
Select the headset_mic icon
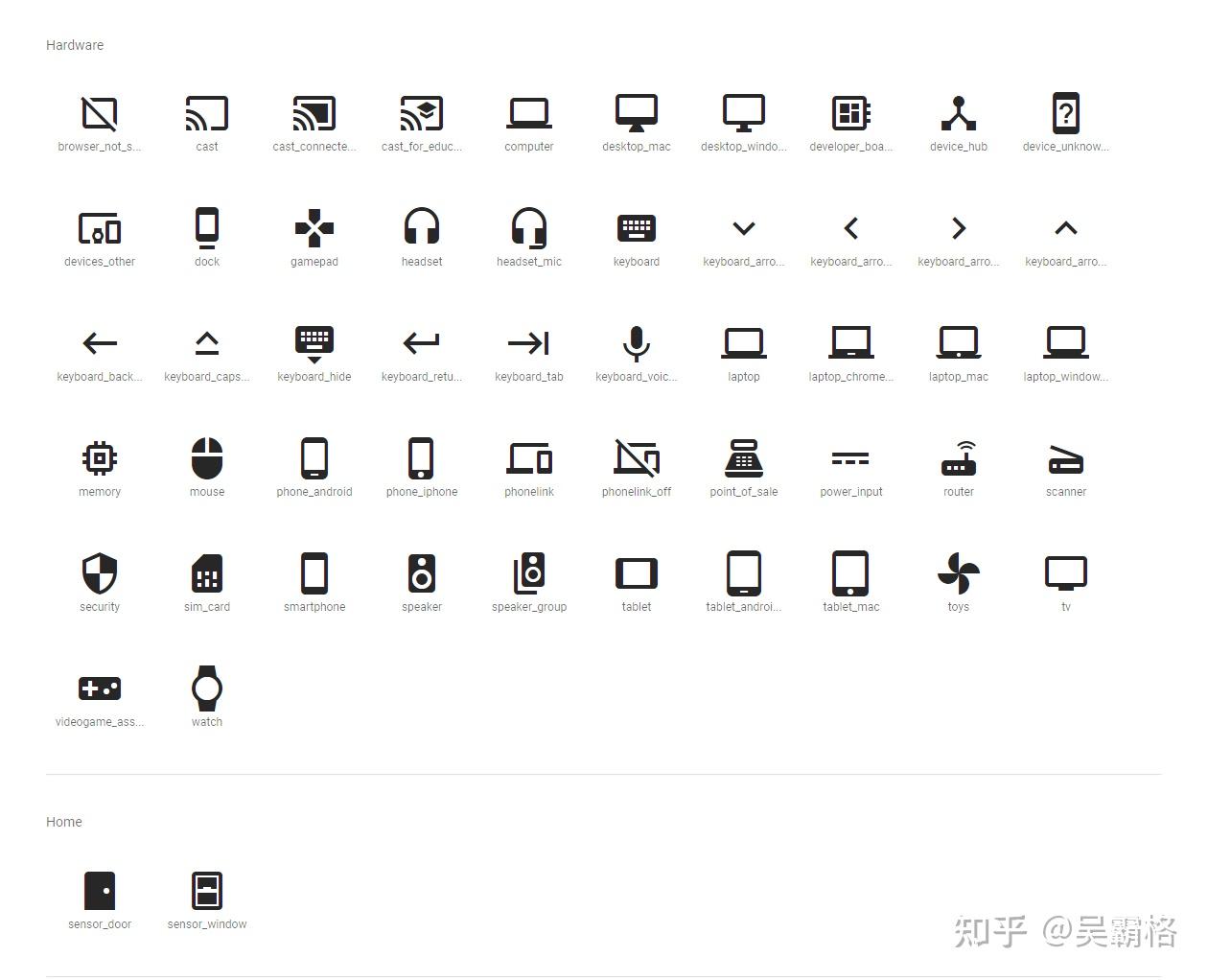coord(528,228)
